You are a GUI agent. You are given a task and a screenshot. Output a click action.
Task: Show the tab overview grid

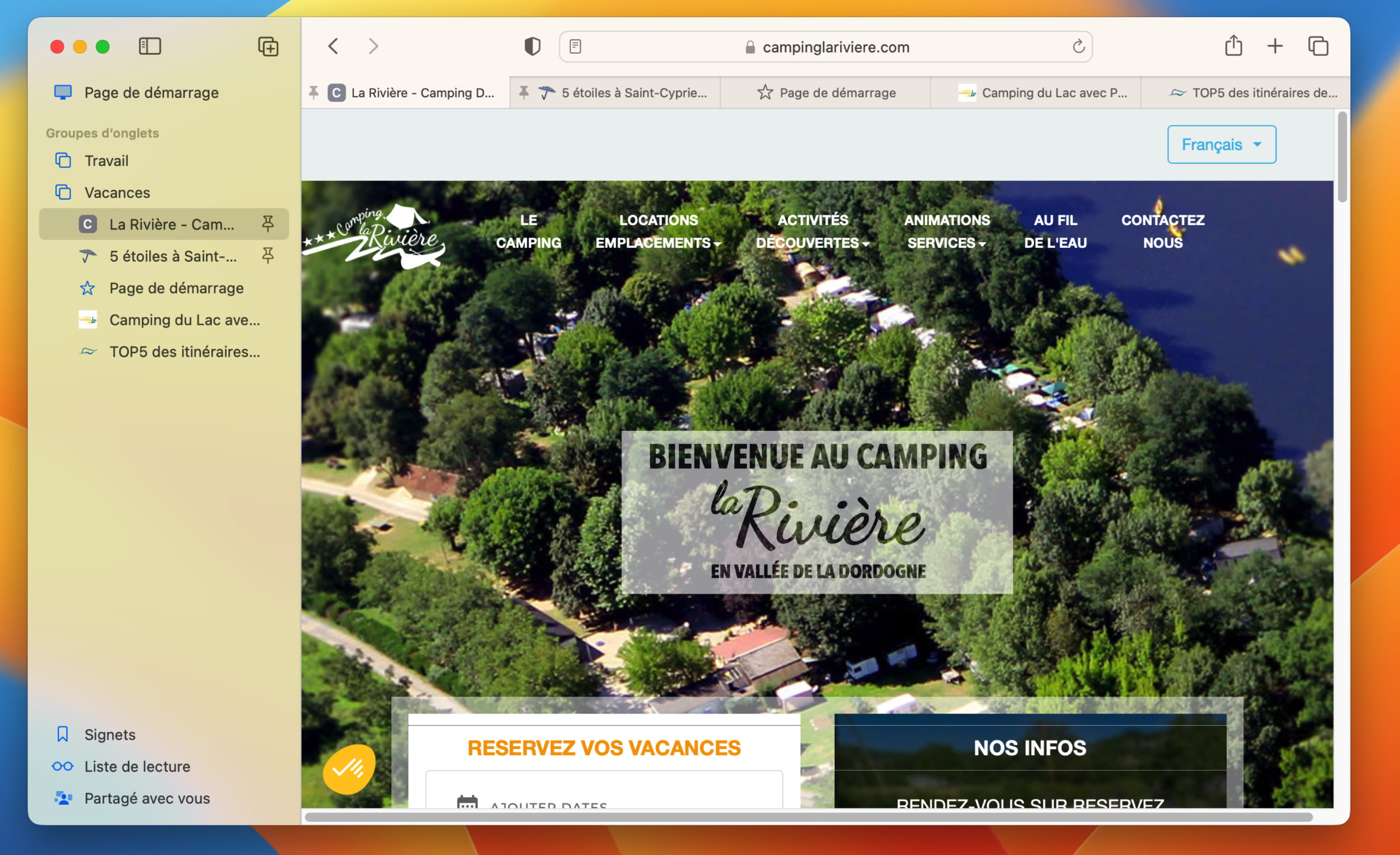[1319, 46]
